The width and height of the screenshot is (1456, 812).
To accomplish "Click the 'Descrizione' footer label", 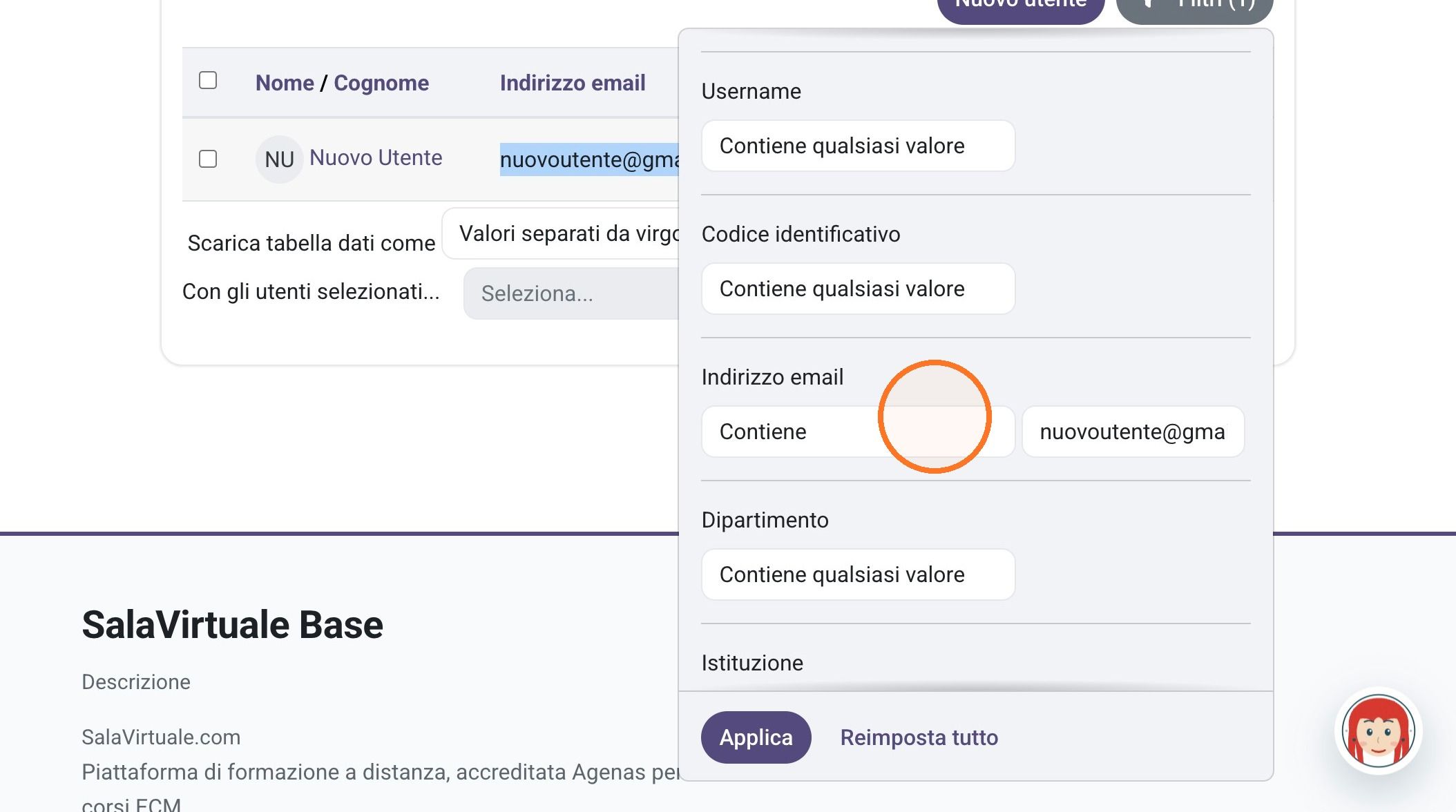I will tap(135, 681).
